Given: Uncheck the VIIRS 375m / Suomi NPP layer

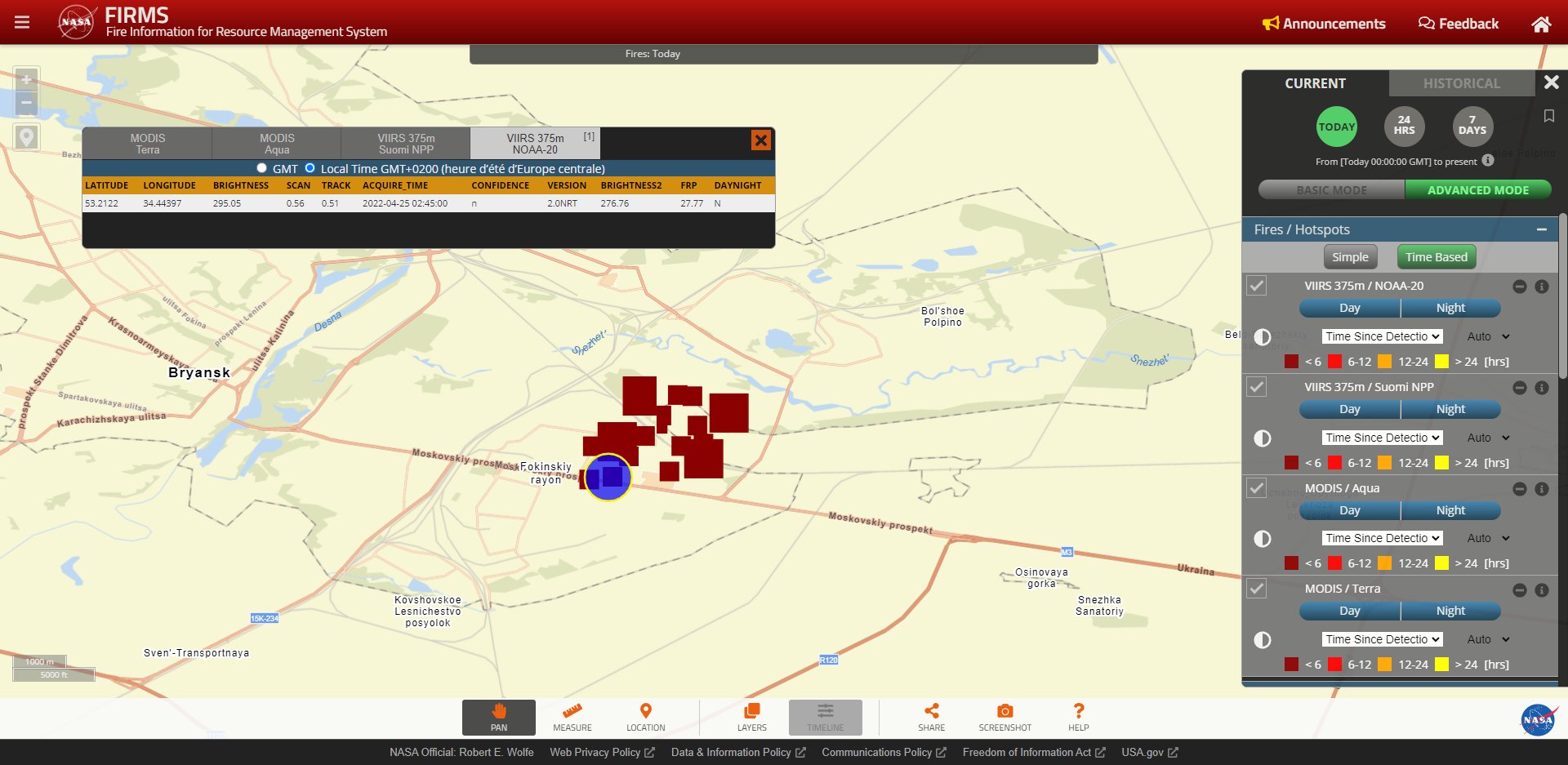Looking at the screenshot, I should click(x=1257, y=387).
